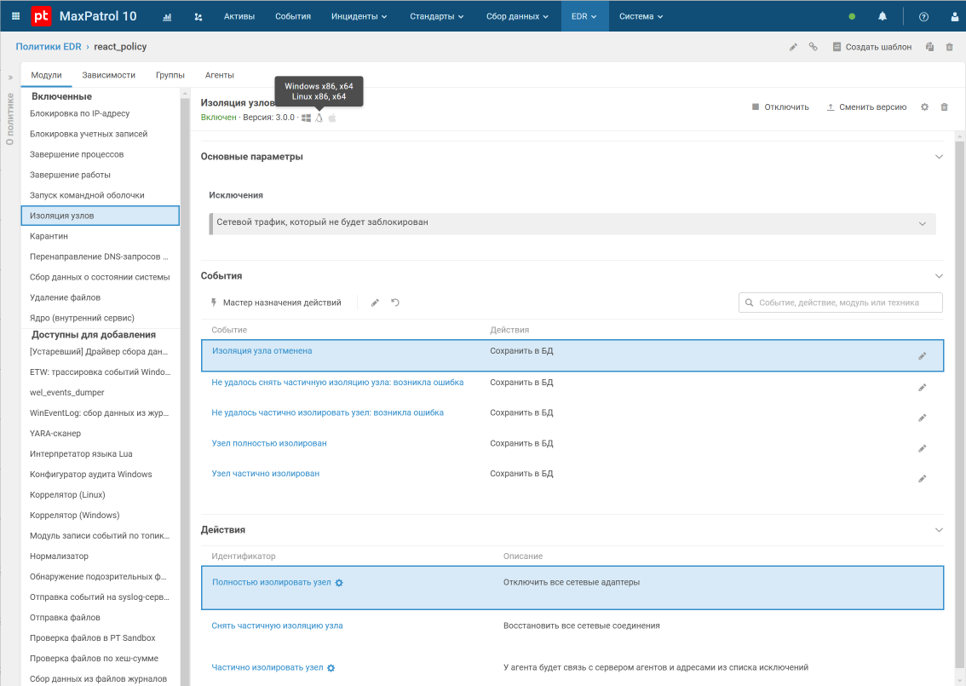Click the undo arrow in events toolbar

[396, 302]
